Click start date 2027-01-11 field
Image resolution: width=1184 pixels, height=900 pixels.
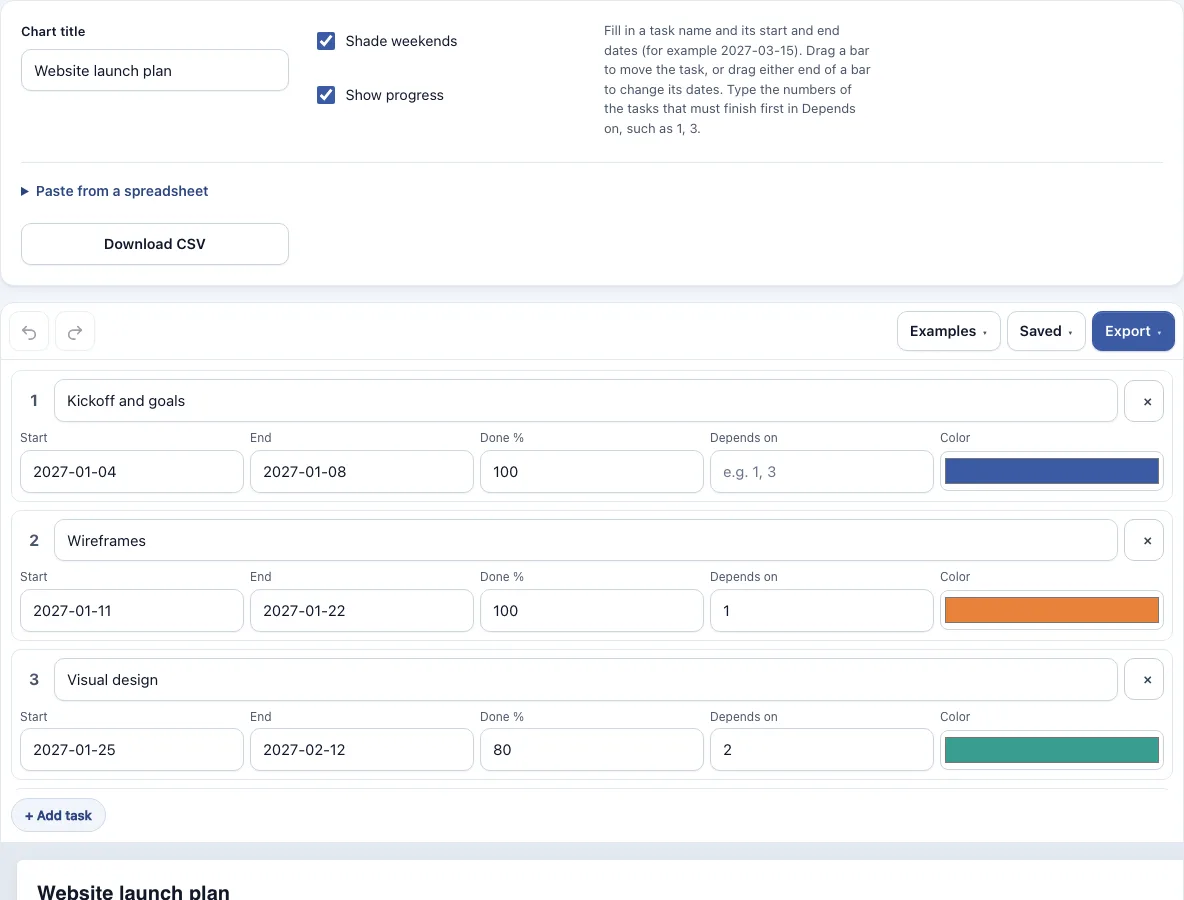[x=131, y=611]
